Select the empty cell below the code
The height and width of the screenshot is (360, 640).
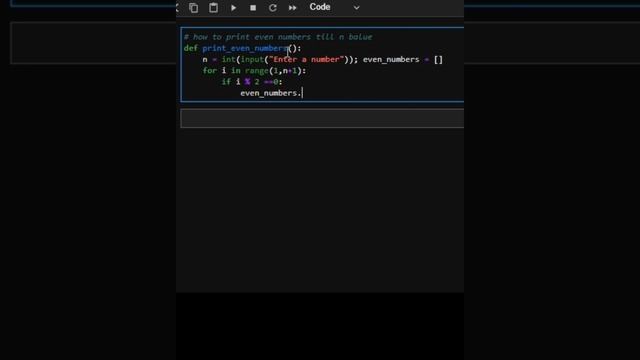point(322,118)
